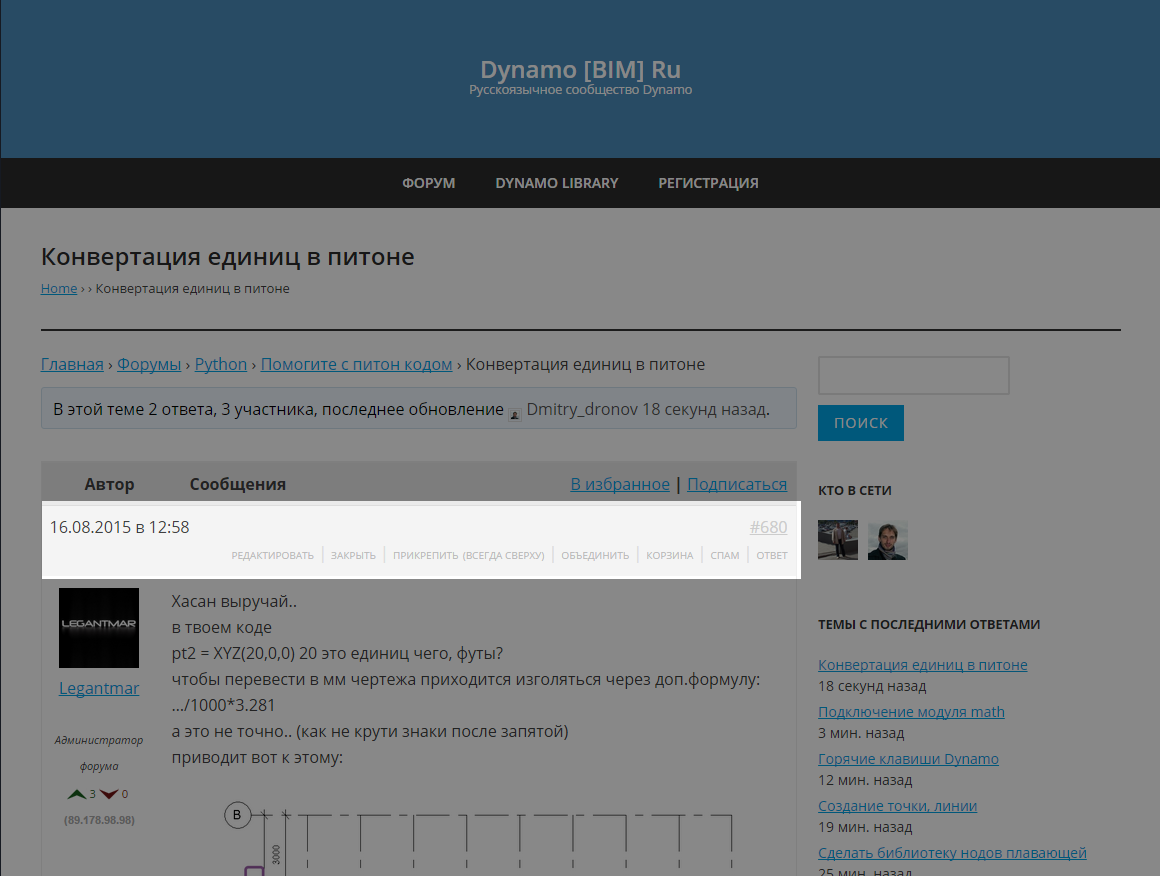Go to DYNAMO LIBRARY in navigation
The image size is (1160, 876).
coord(556,183)
